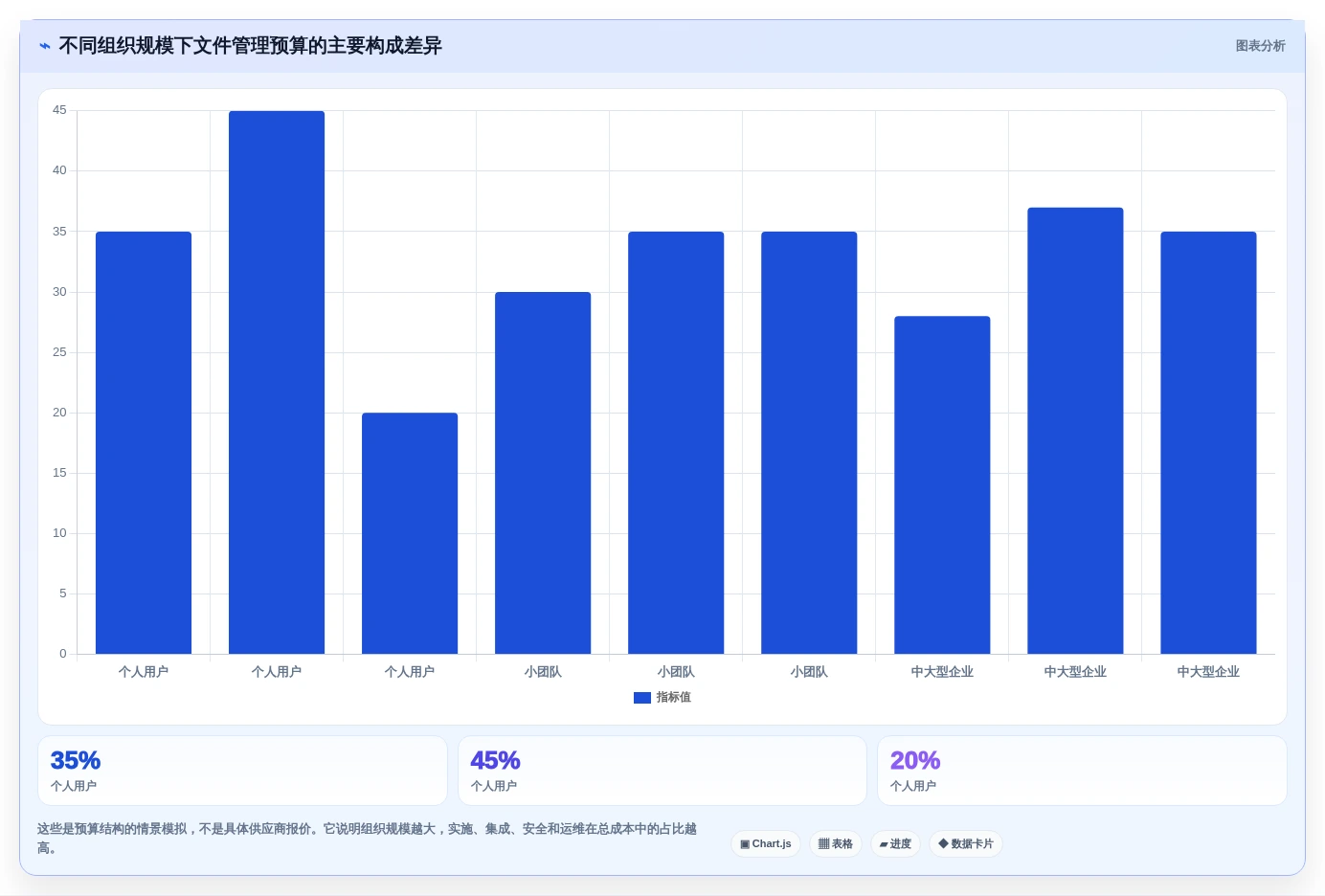Select the 进度 tag chip
This screenshot has height=896, width=1325.
coord(895,843)
